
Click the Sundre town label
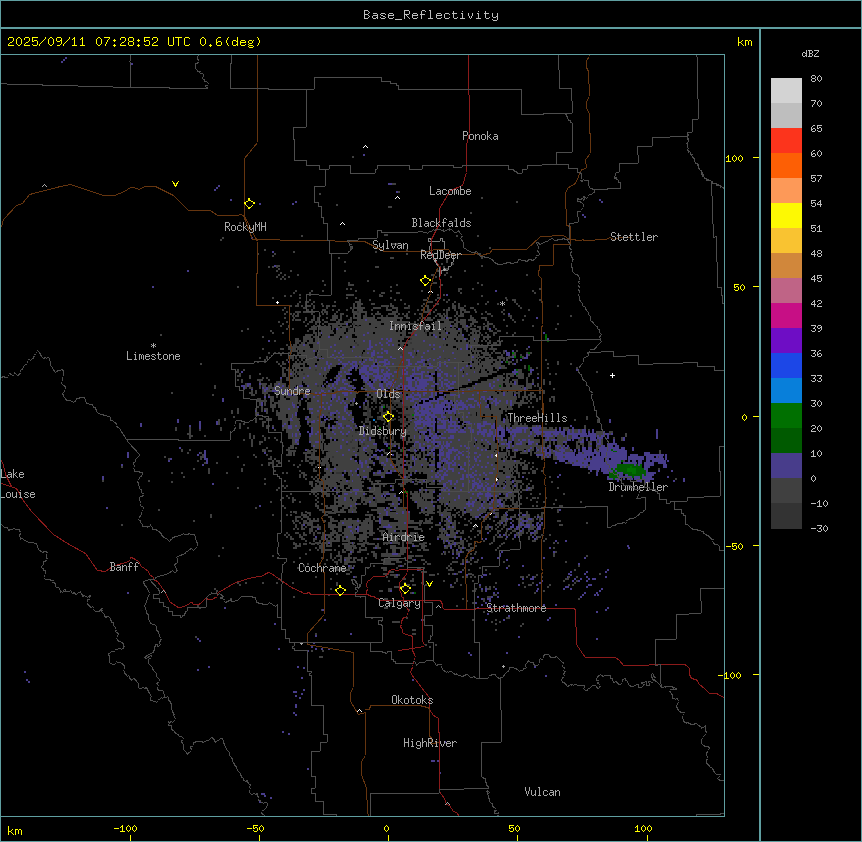292,391
